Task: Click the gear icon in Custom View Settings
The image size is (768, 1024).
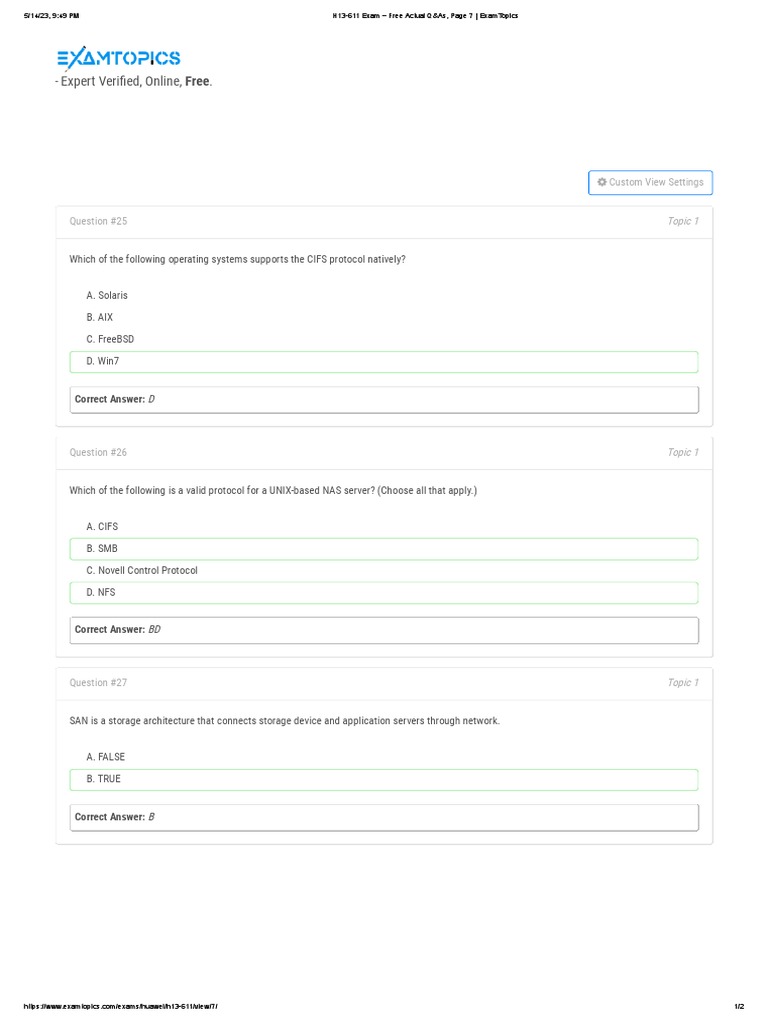Action: (x=602, y=182)
